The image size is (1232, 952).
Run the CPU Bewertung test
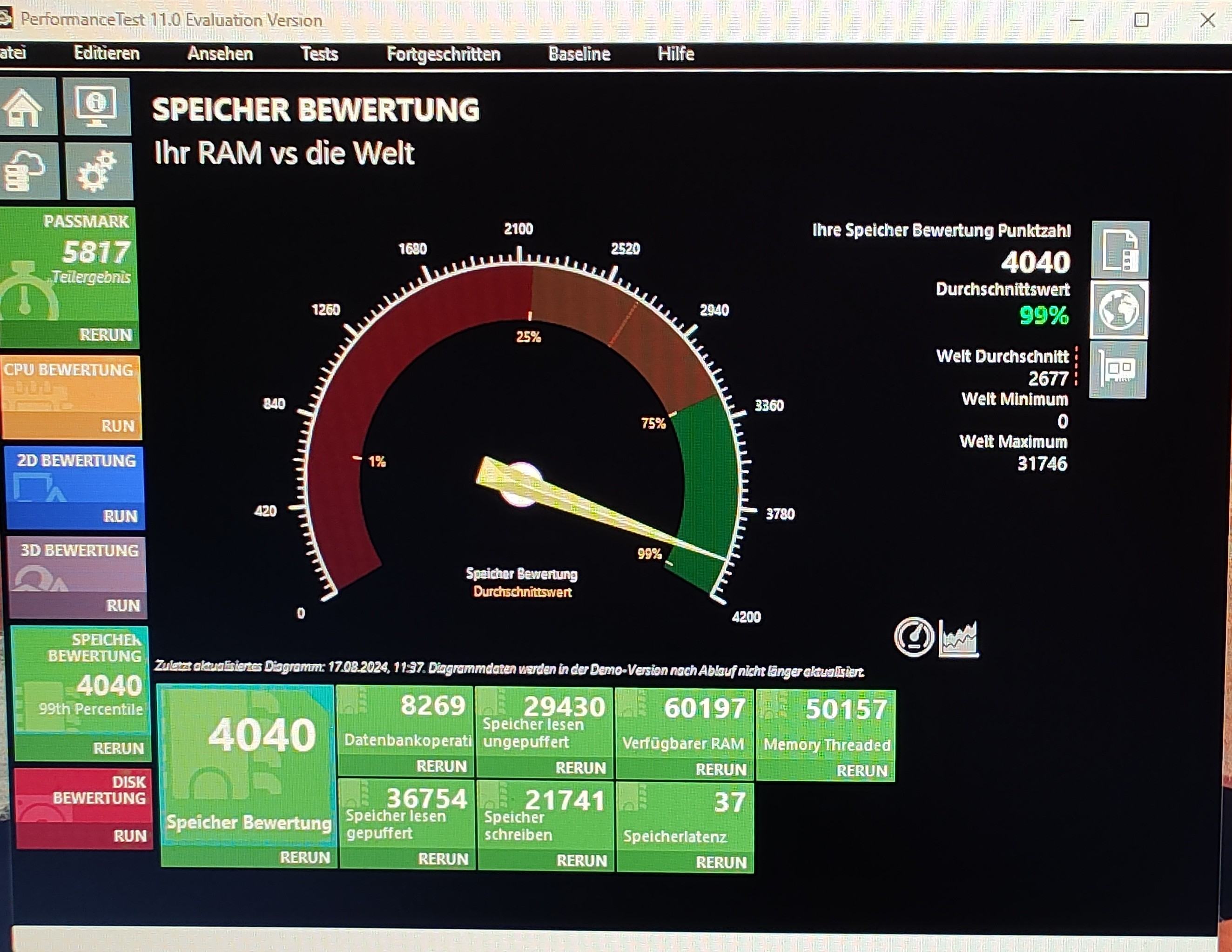117,426
